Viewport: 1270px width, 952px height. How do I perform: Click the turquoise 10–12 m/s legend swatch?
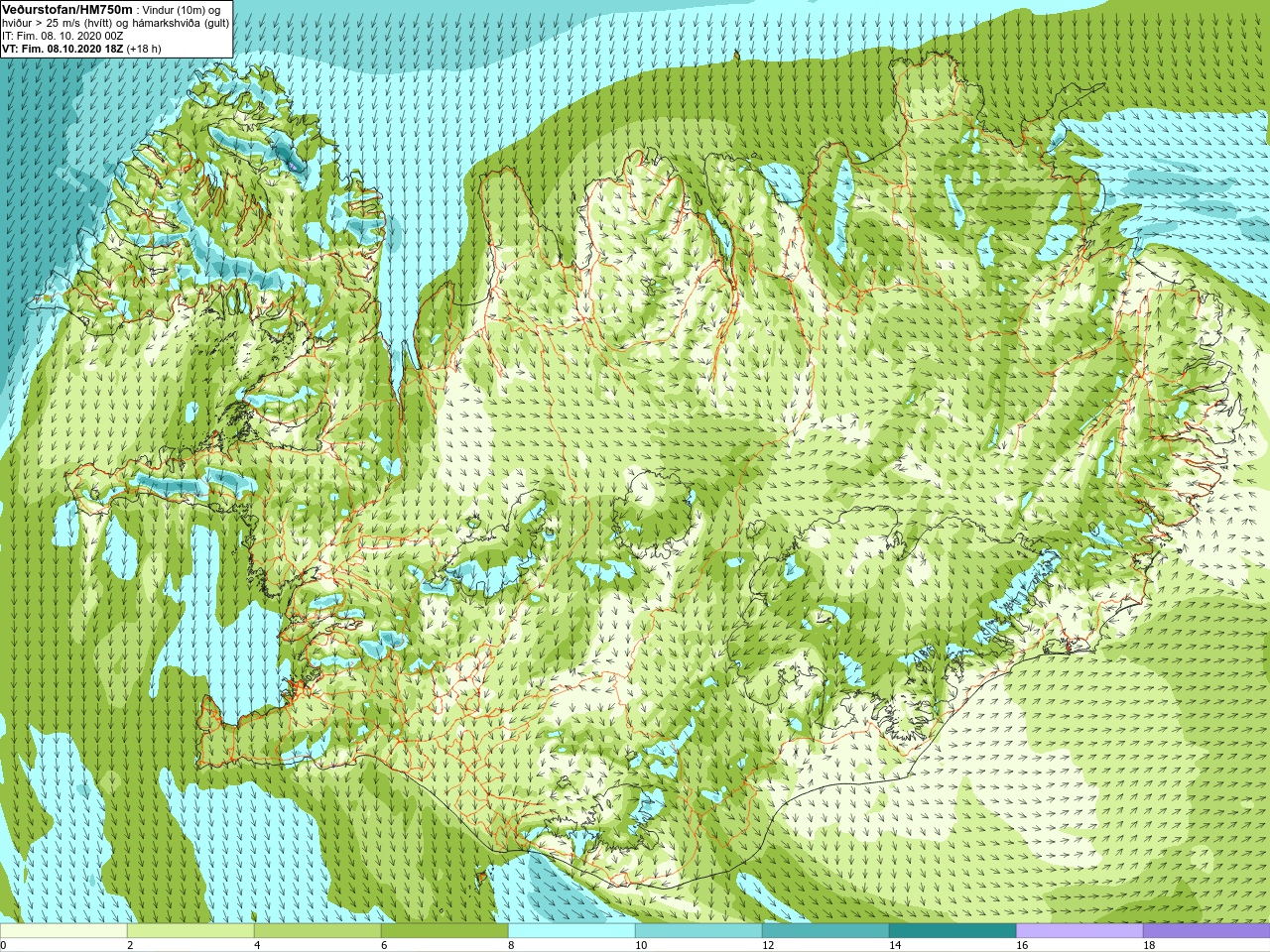click(698, 931)
